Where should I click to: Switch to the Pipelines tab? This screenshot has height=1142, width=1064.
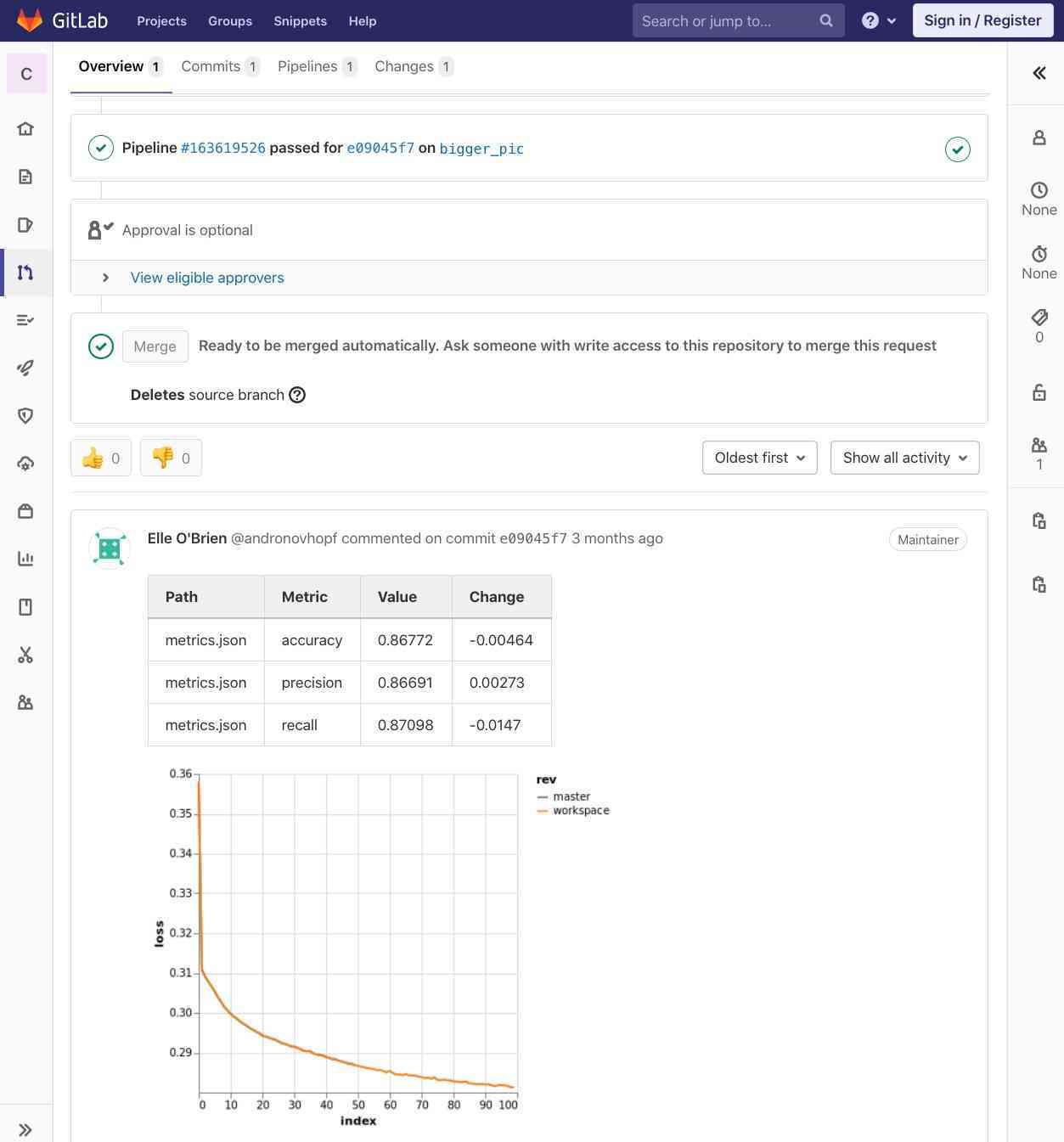click(318, 66)
